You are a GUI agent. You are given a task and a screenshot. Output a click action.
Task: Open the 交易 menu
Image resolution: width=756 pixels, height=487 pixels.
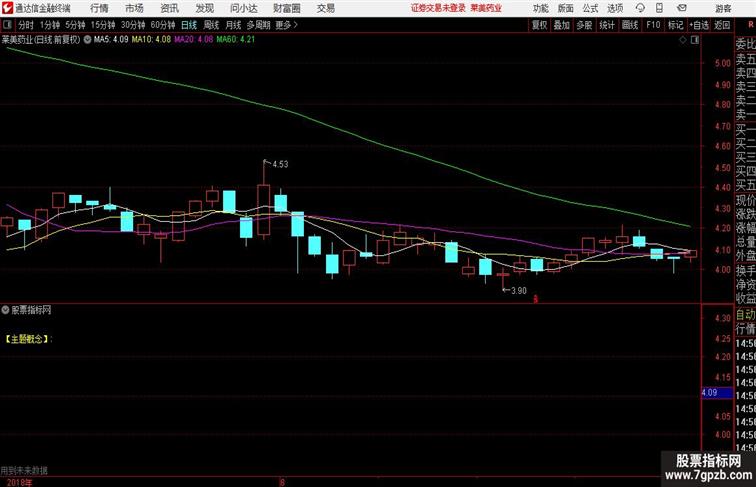(x=326, y=8)
